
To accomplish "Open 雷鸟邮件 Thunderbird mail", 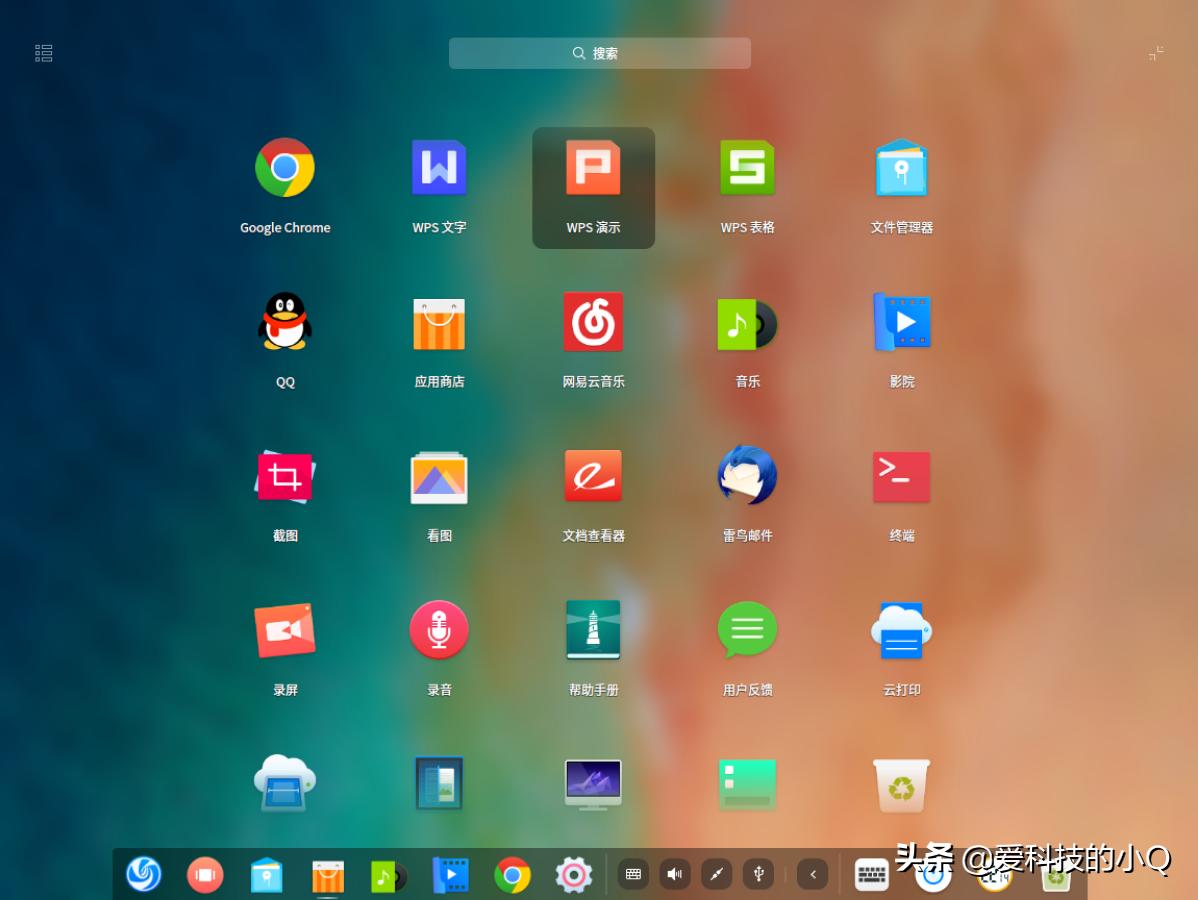I will click(747, 476).
